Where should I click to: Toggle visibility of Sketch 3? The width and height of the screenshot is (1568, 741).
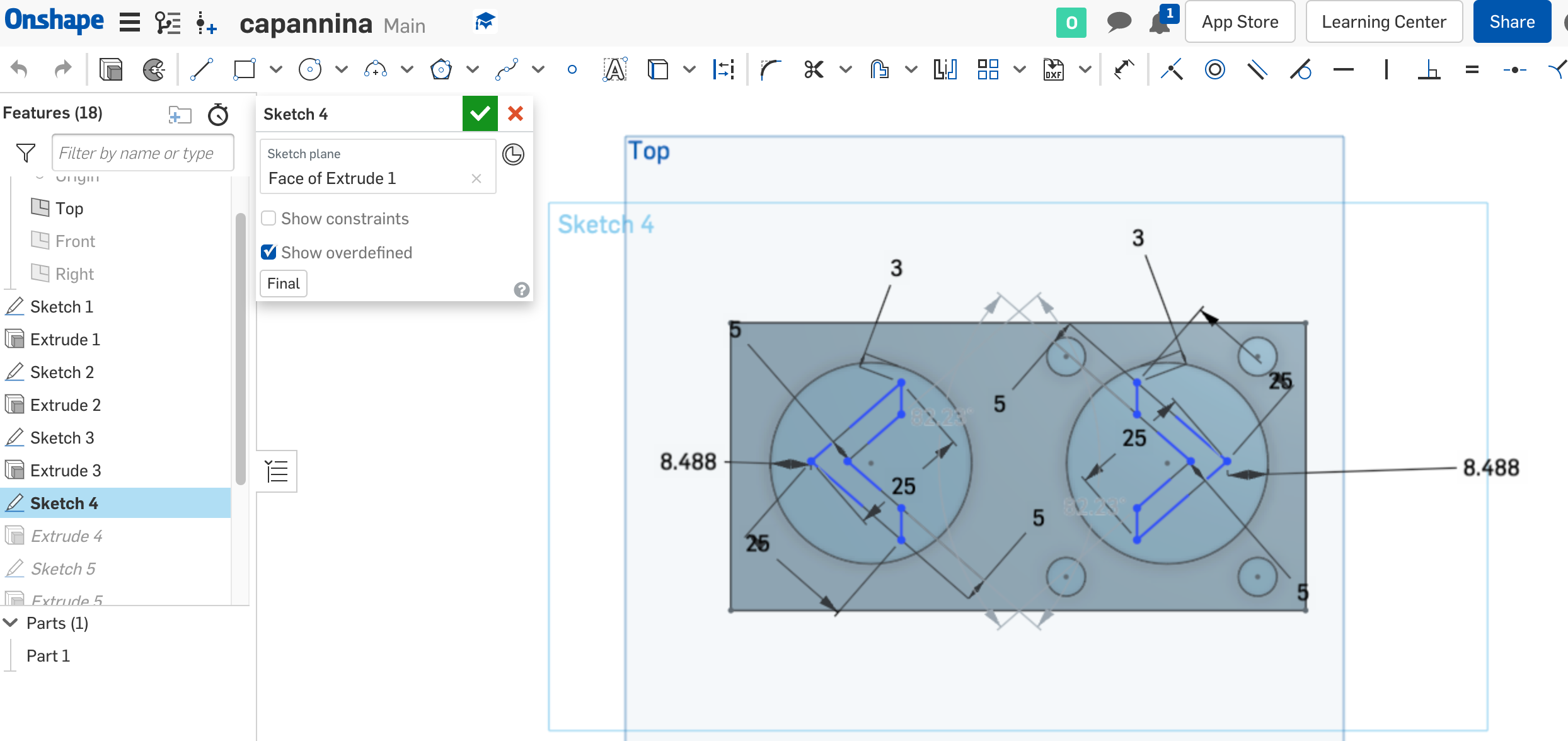coord(218,437)
